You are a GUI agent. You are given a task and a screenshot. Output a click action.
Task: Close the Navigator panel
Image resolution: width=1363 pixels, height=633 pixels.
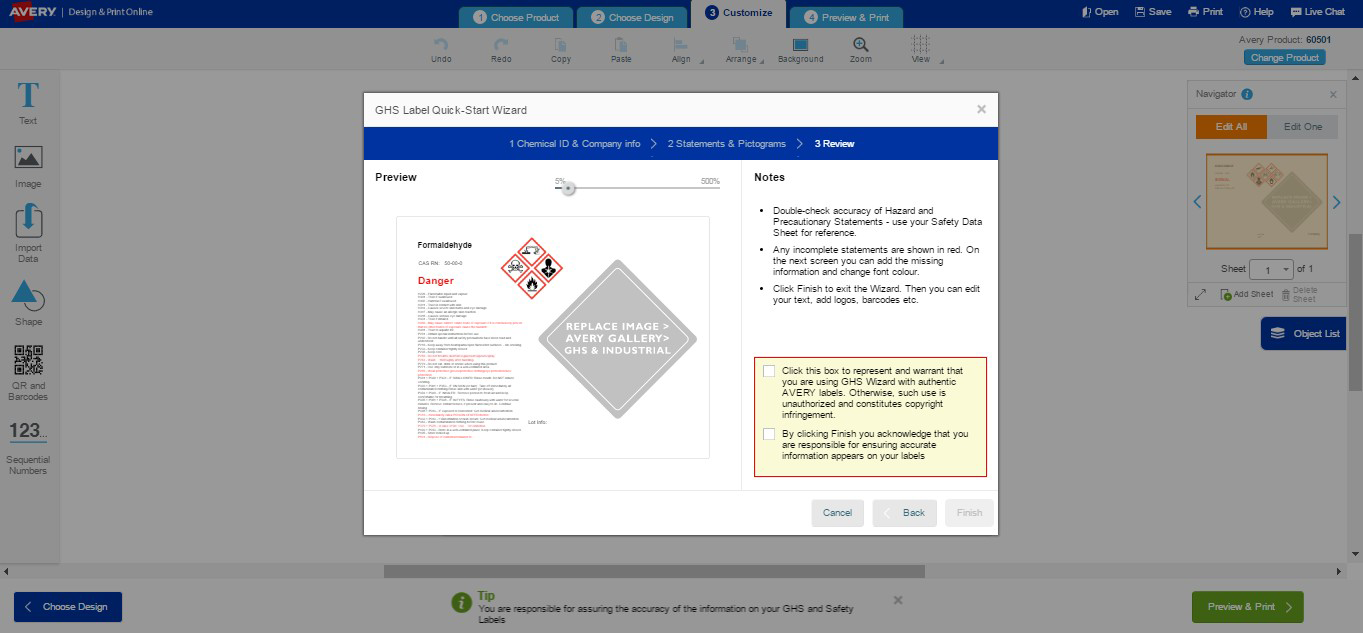point(1333,94)
